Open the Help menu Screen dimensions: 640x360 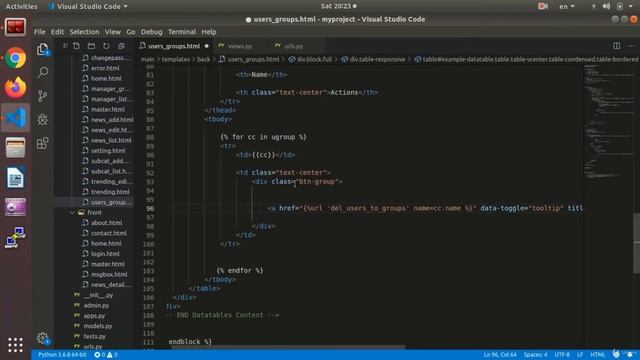pos(209,32)
